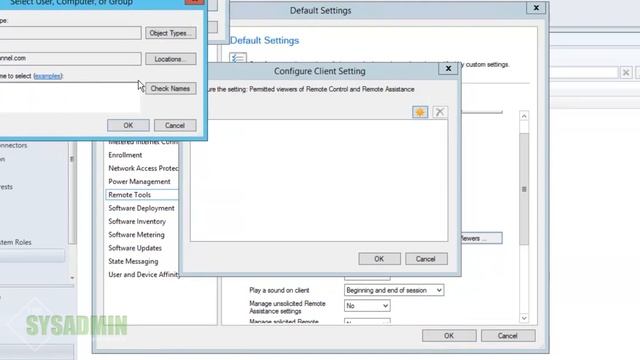Open Play a sound on client dropdown

394,290
